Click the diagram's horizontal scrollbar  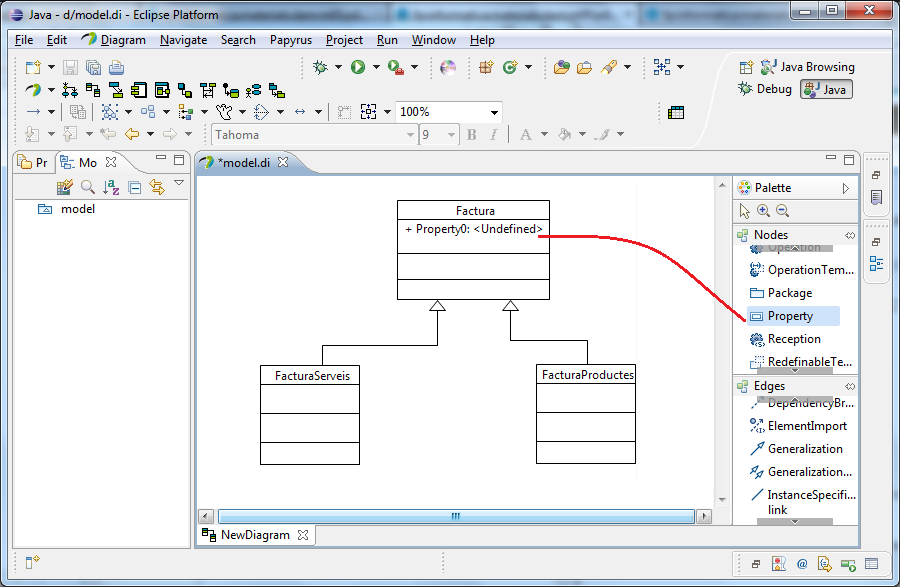pyautogui.click(x=455, y=517)
